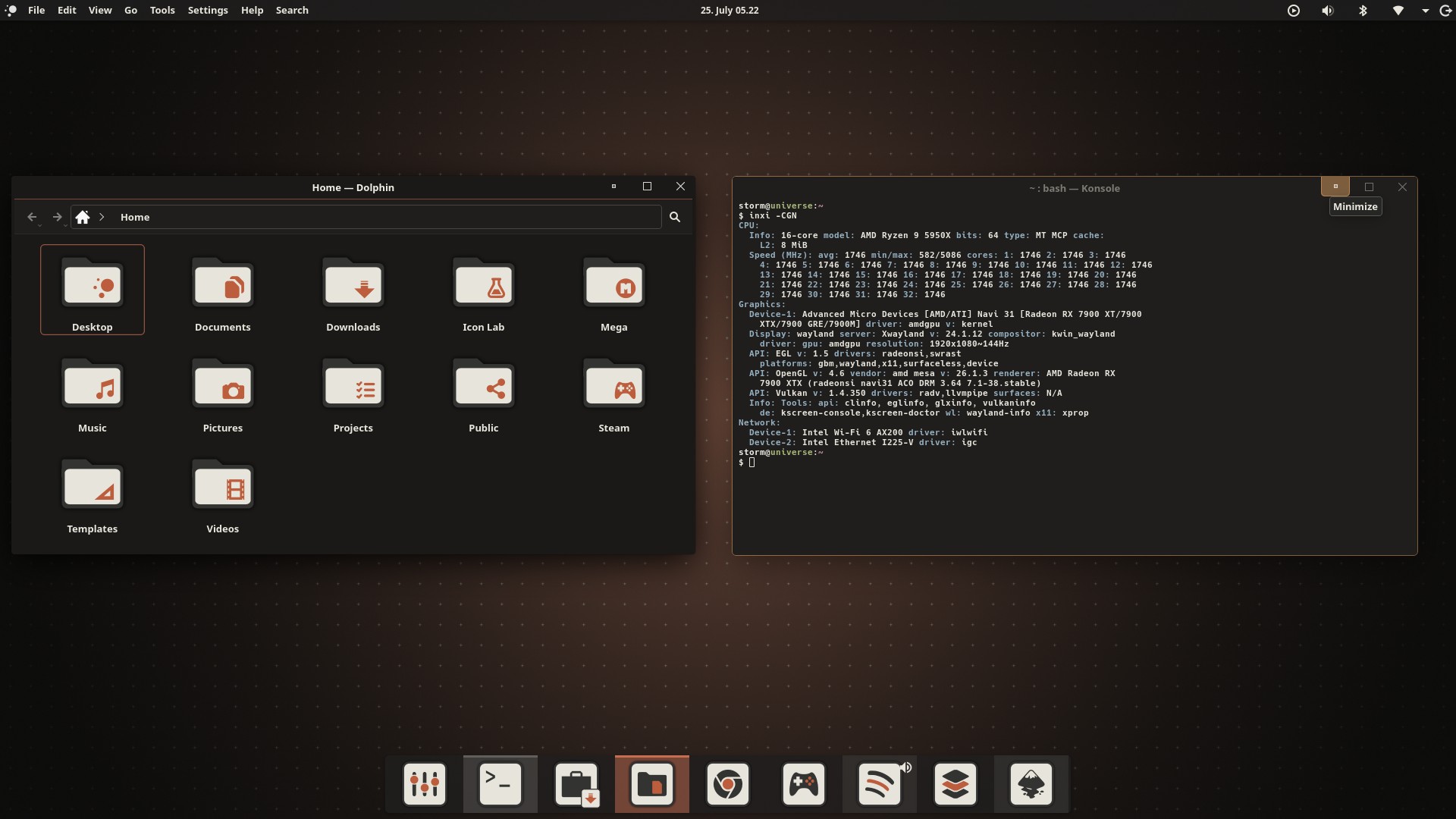The height and width of the screenshot is (819, 1456).
Task: Maximize the Dolphin window
Action: [647, 187]
